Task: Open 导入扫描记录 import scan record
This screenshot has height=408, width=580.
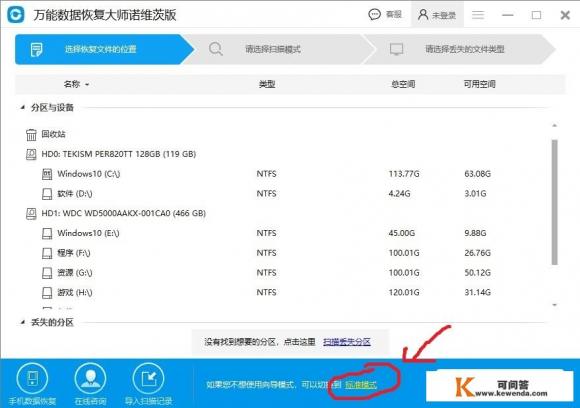Action: coord(148,384)
